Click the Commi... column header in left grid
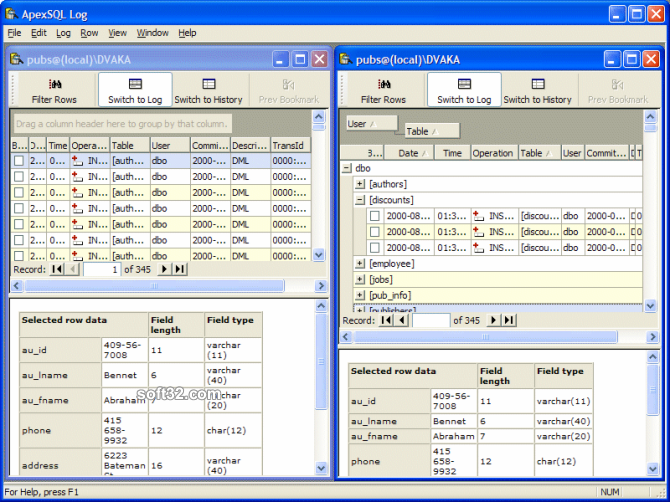Viewport: 670px width, 502px height. 210,146
